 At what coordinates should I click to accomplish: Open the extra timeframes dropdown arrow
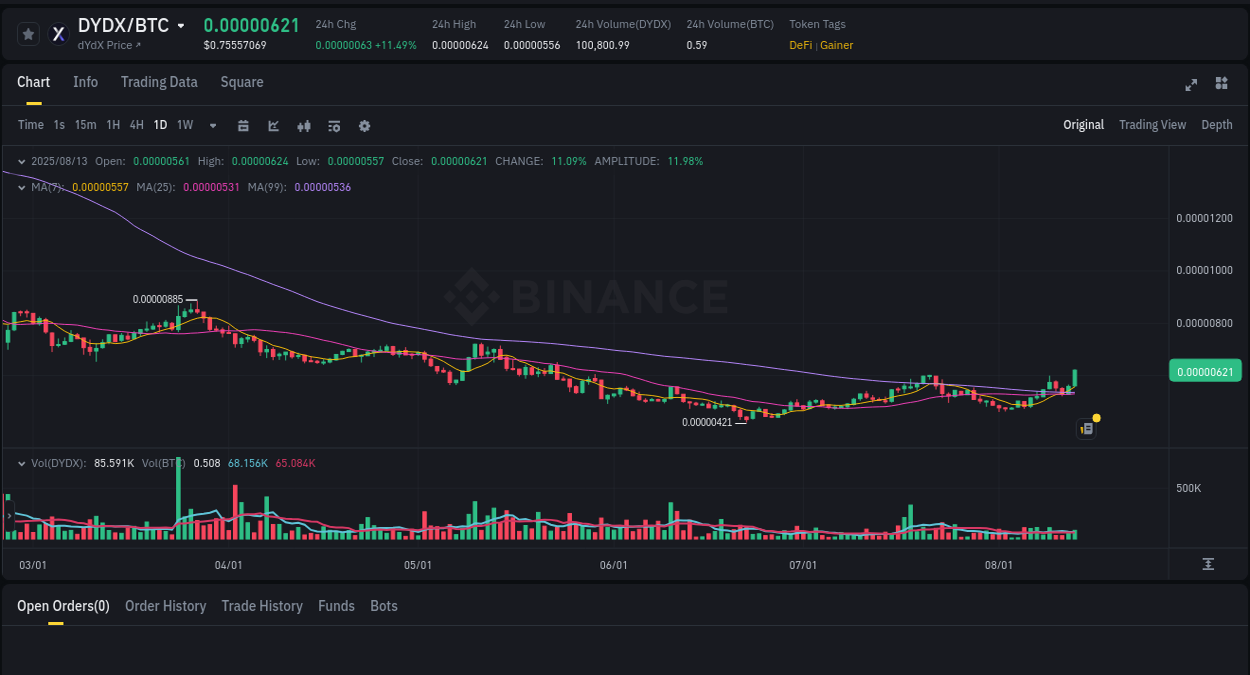[212, 125]
